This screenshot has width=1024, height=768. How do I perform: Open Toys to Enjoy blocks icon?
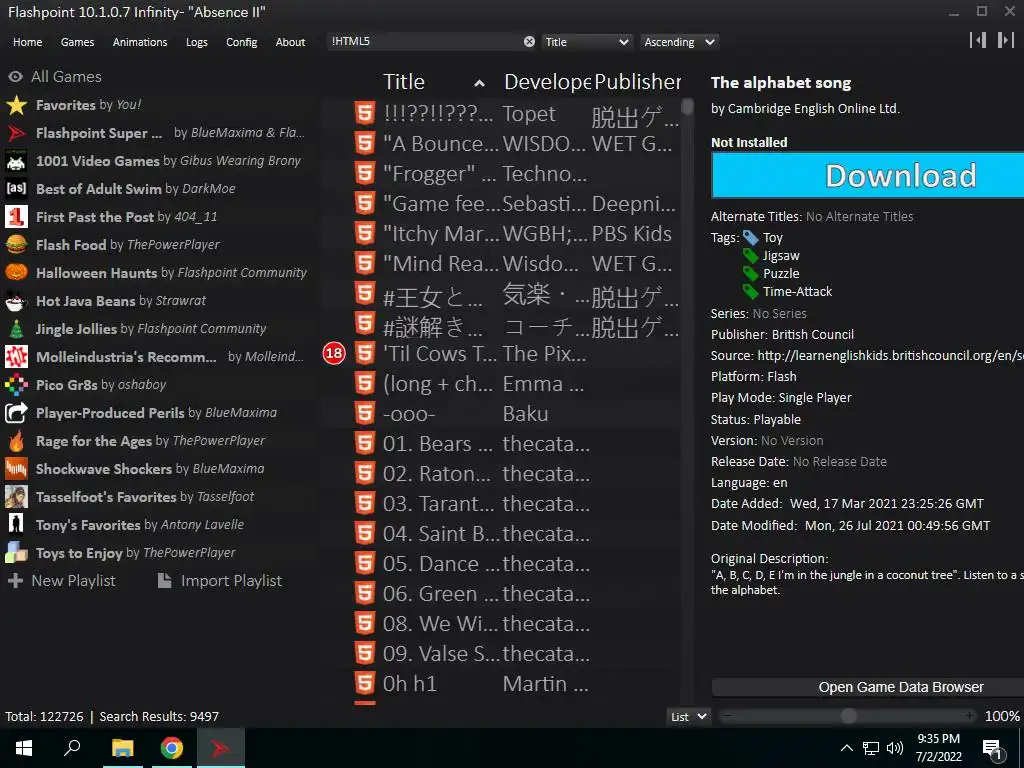16,553
